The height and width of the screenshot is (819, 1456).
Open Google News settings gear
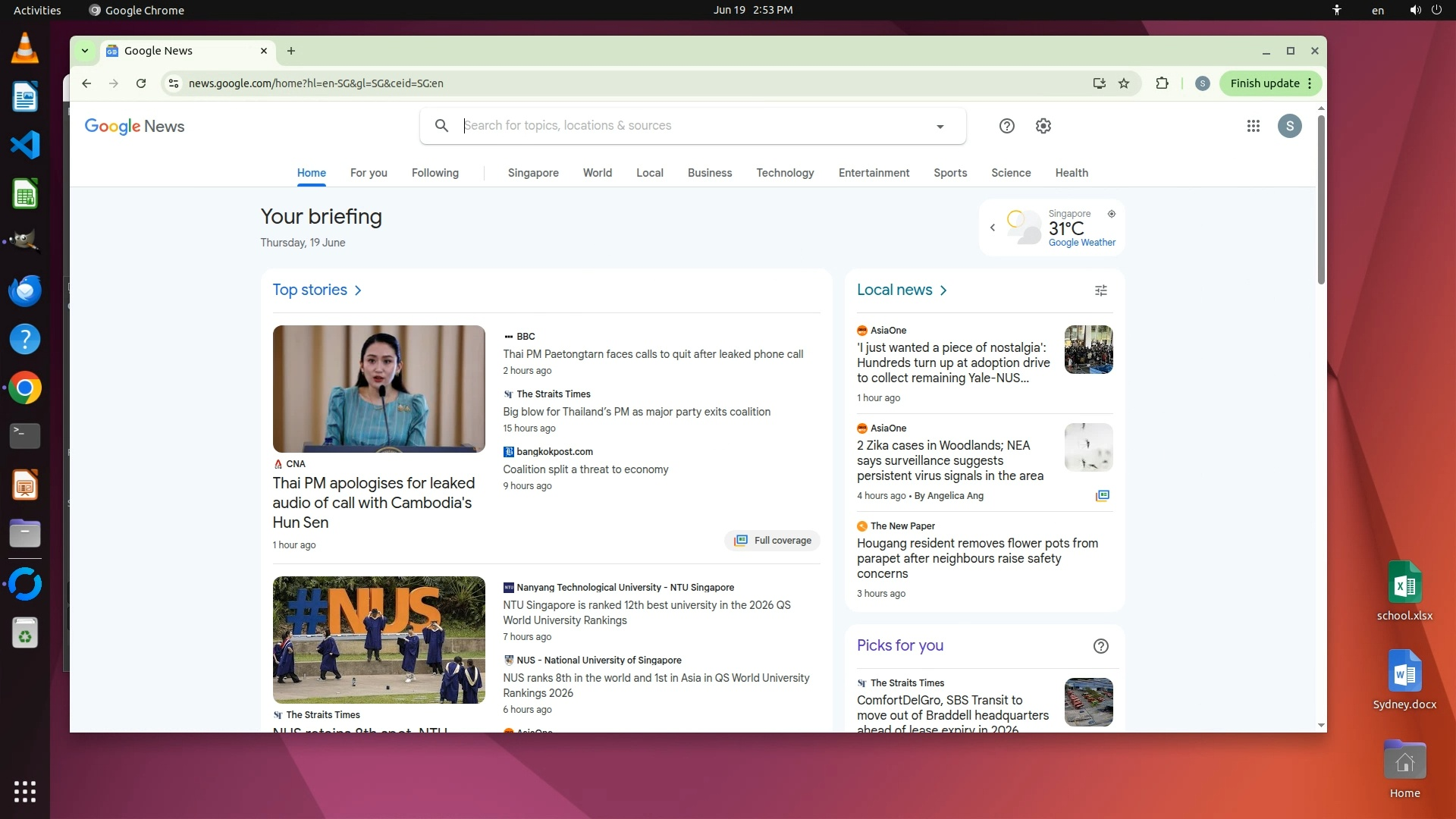1043,126
